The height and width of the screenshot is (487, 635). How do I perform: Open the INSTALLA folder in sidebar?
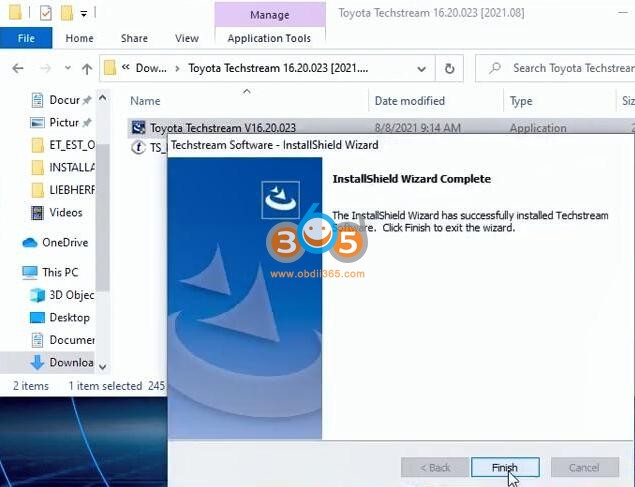pyautogui.click(x=72, y=167)
